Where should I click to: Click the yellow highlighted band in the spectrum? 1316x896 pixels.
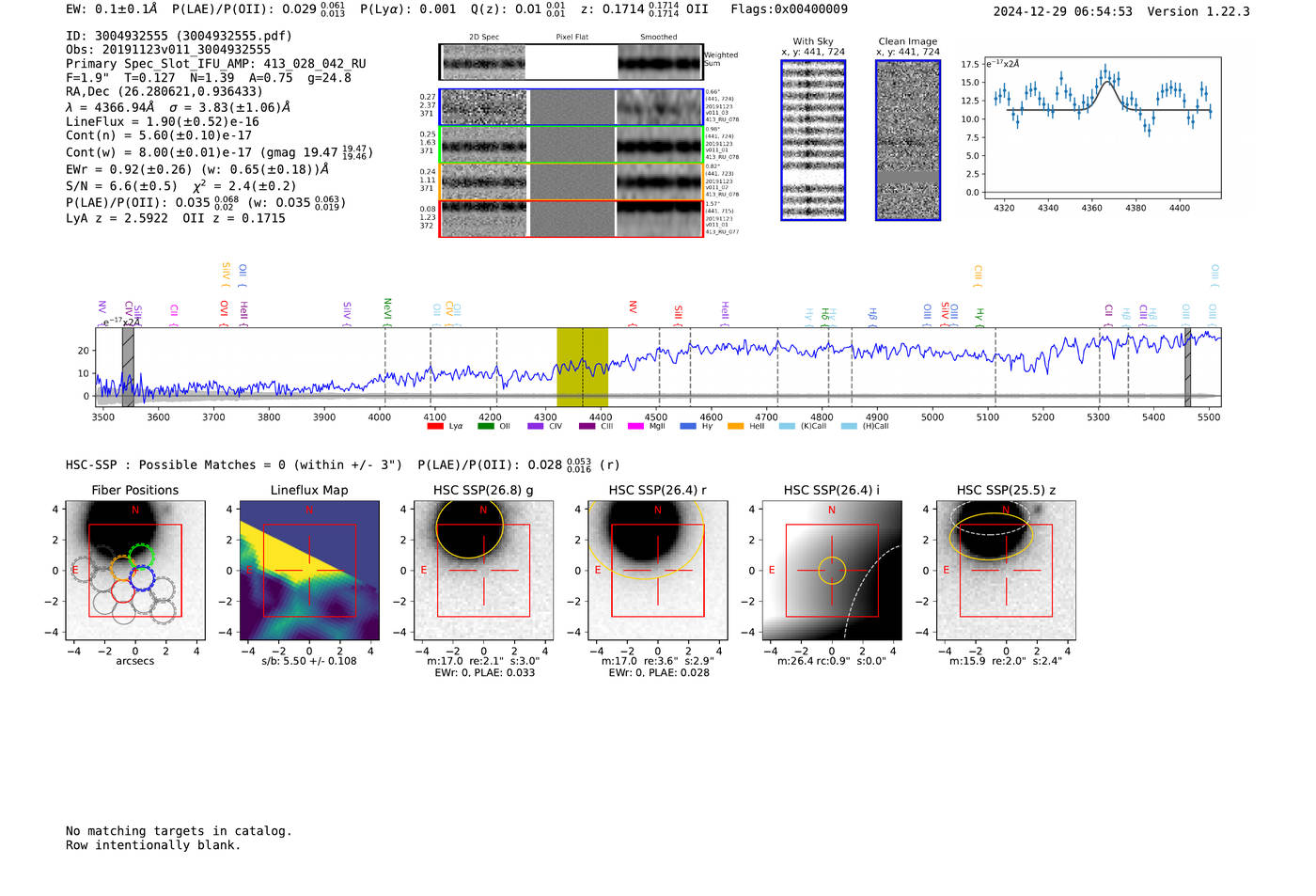coord(582,367)
